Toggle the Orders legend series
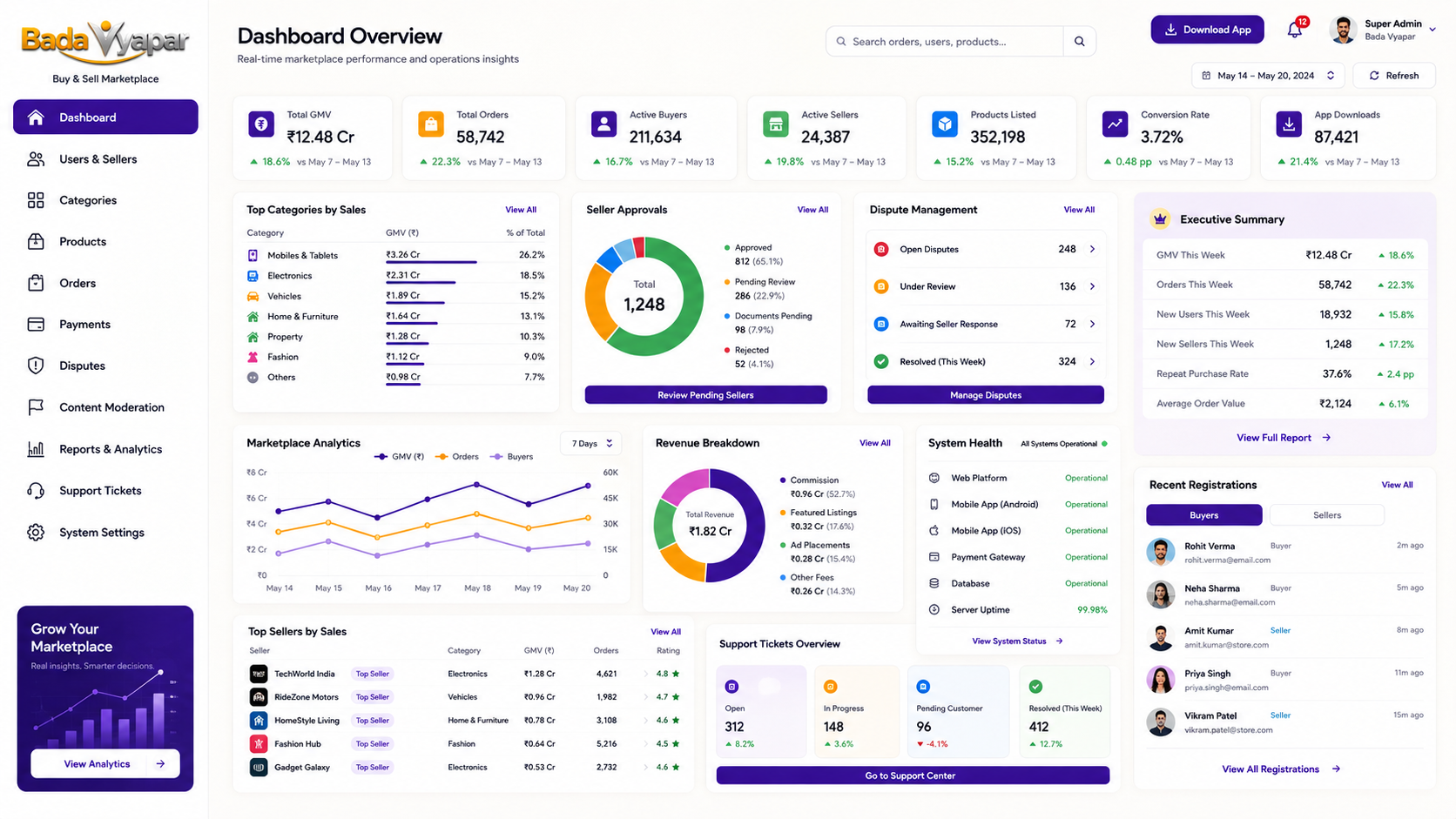Viewport: 1456px width, 819px height. [x=457, y=456]
